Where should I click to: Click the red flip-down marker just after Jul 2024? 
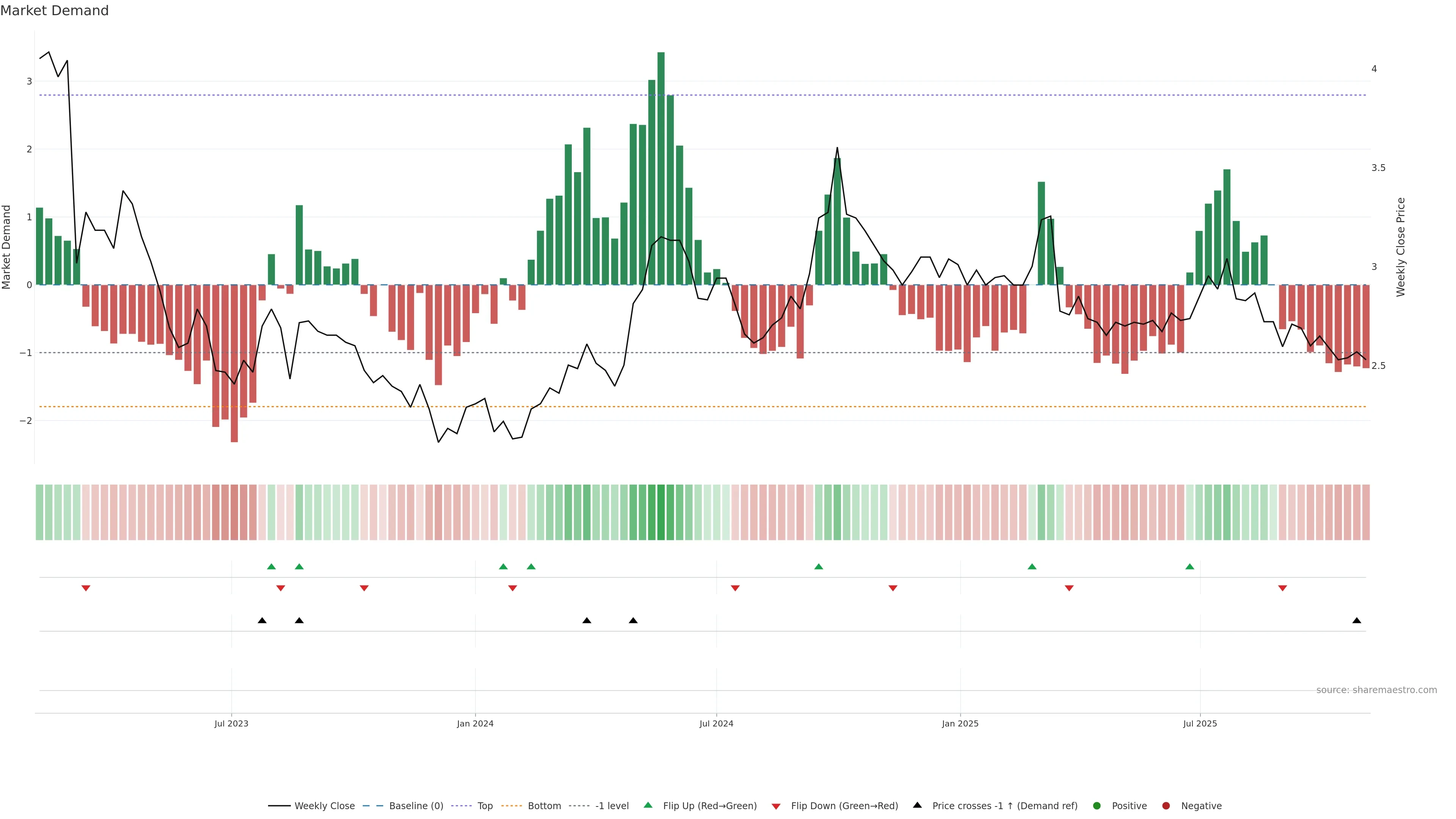click(735, 588)
